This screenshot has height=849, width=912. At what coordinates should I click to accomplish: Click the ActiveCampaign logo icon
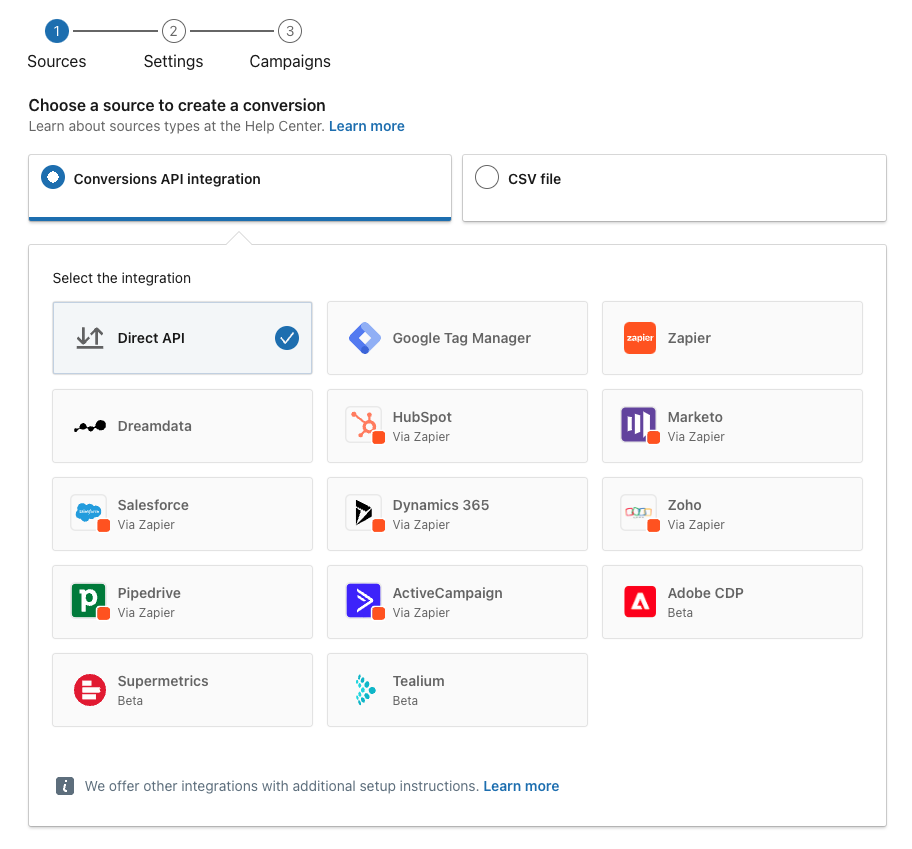pyautogui.click(x=365, y=601)
